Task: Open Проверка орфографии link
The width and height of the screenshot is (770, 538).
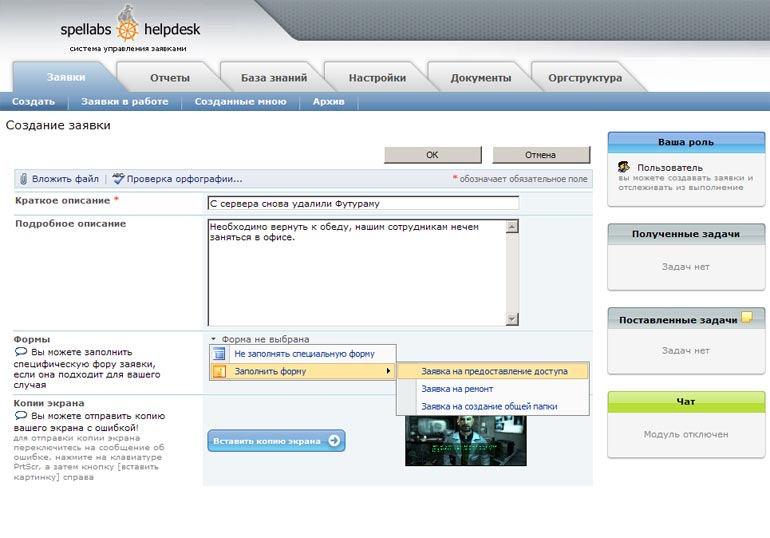Action: [184, 179]
